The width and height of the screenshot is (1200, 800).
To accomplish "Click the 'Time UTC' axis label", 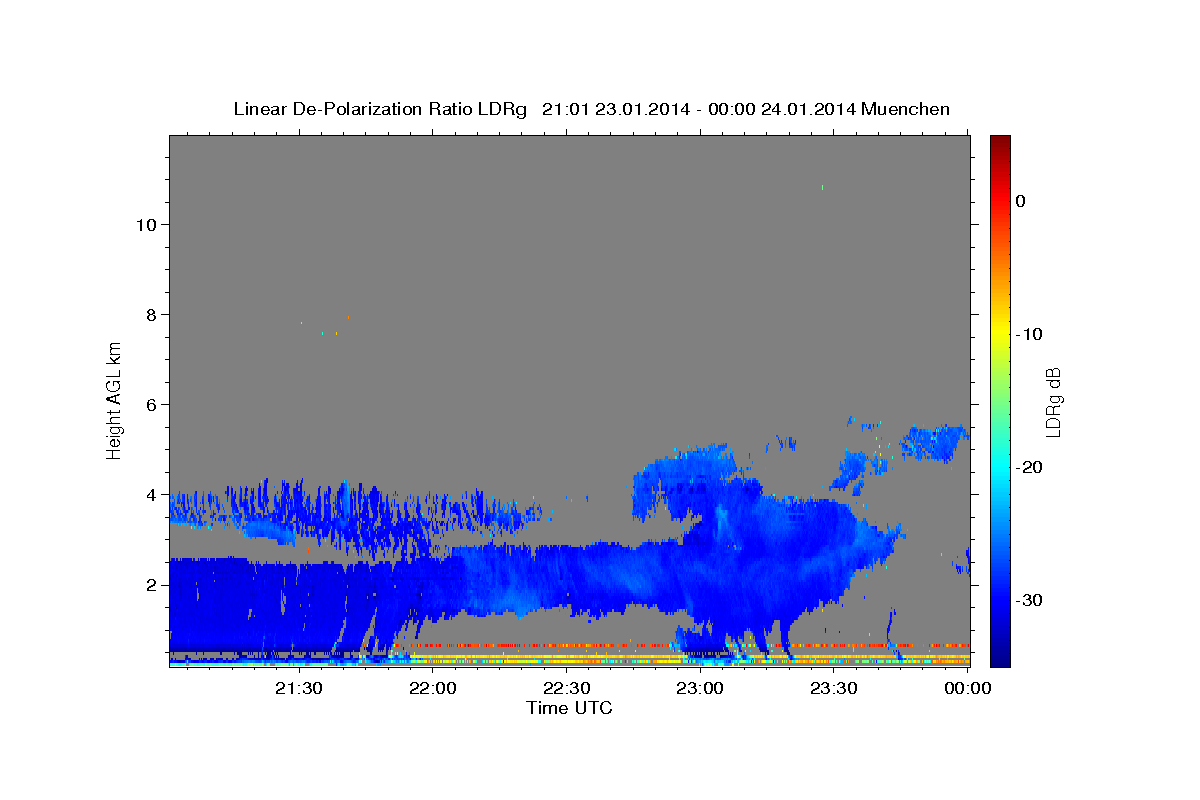I will [569, 708].
